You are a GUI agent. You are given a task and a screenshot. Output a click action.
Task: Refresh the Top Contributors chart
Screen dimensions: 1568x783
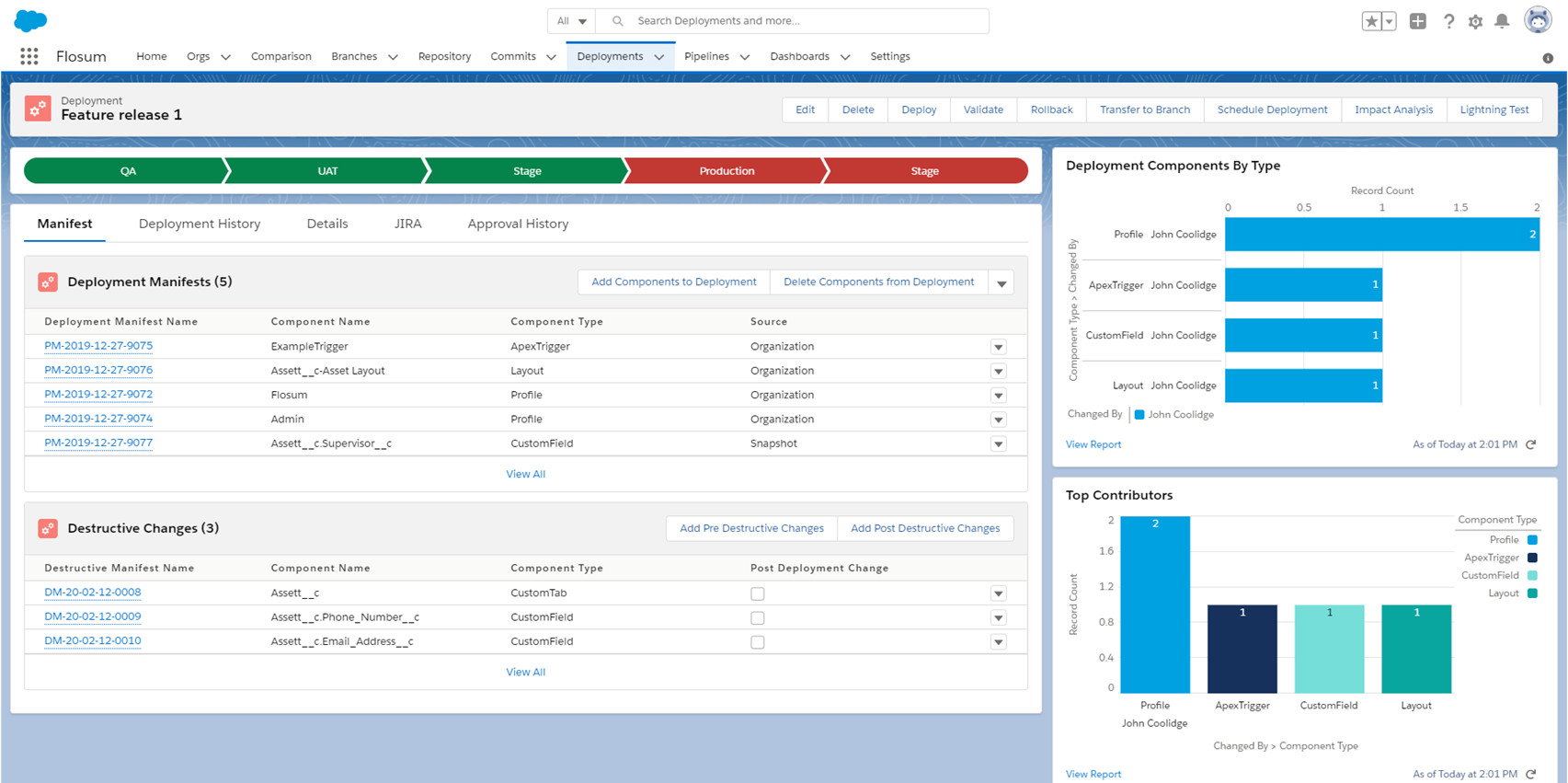(1531, 774)
